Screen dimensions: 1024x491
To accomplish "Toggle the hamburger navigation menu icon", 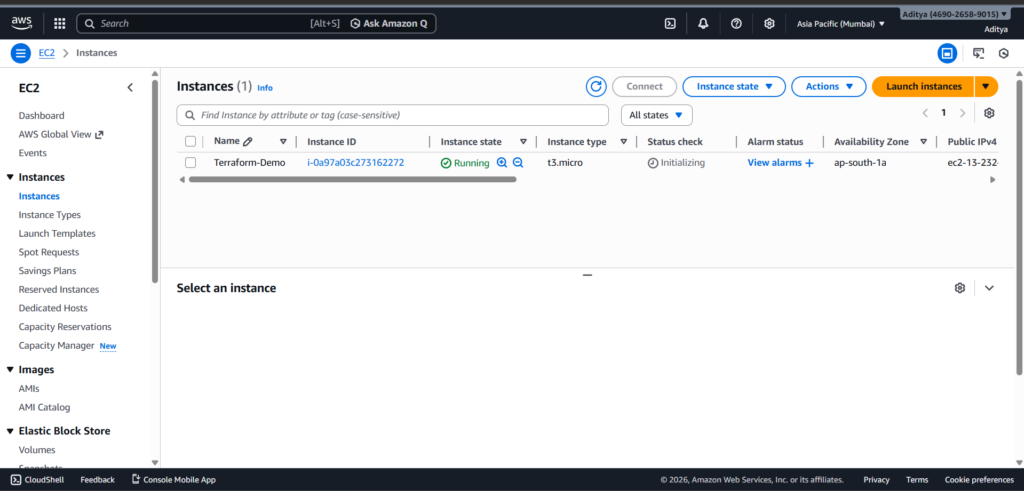I will pyautogui.click(x=21, y=53).
